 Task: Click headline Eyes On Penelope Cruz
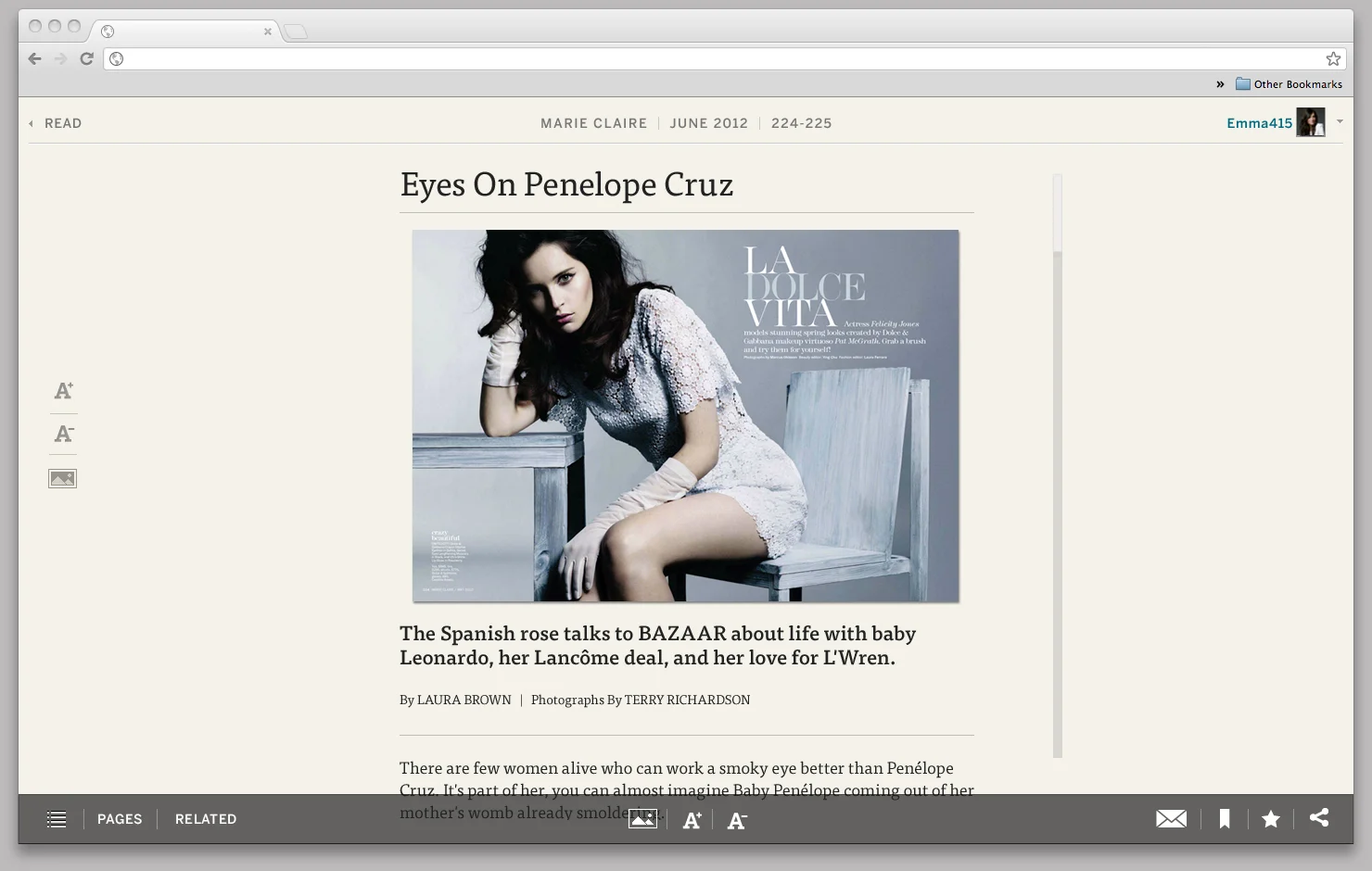pos(566,184)
